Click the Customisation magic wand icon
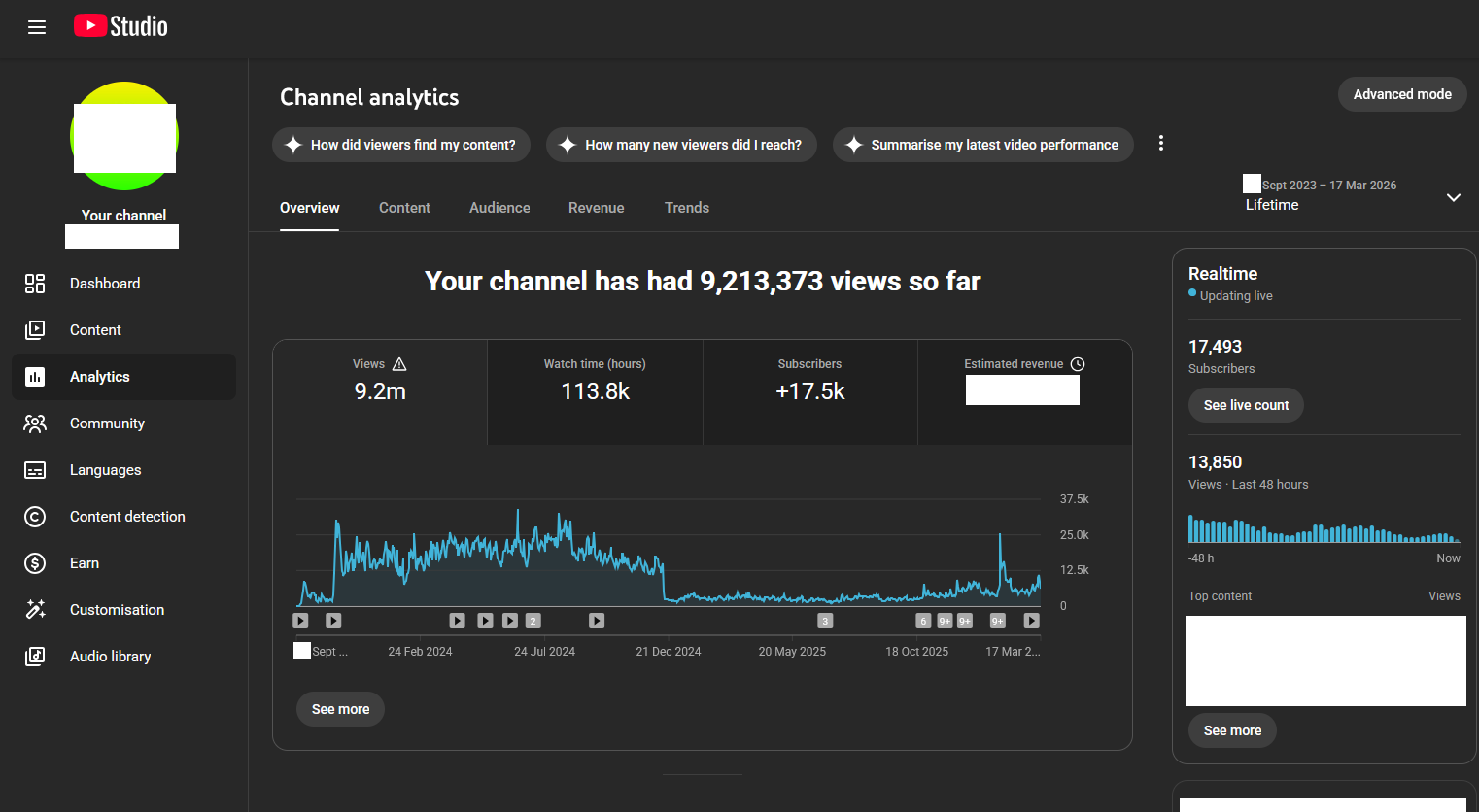This screenshot has width=1479, height=812. [x=35, y=610]
